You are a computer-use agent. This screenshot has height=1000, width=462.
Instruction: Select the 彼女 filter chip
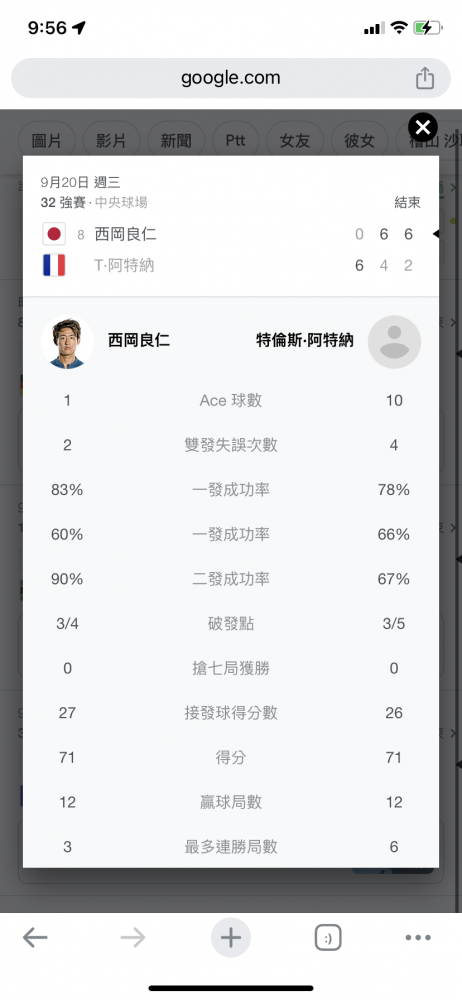click(x=359, y=140)
